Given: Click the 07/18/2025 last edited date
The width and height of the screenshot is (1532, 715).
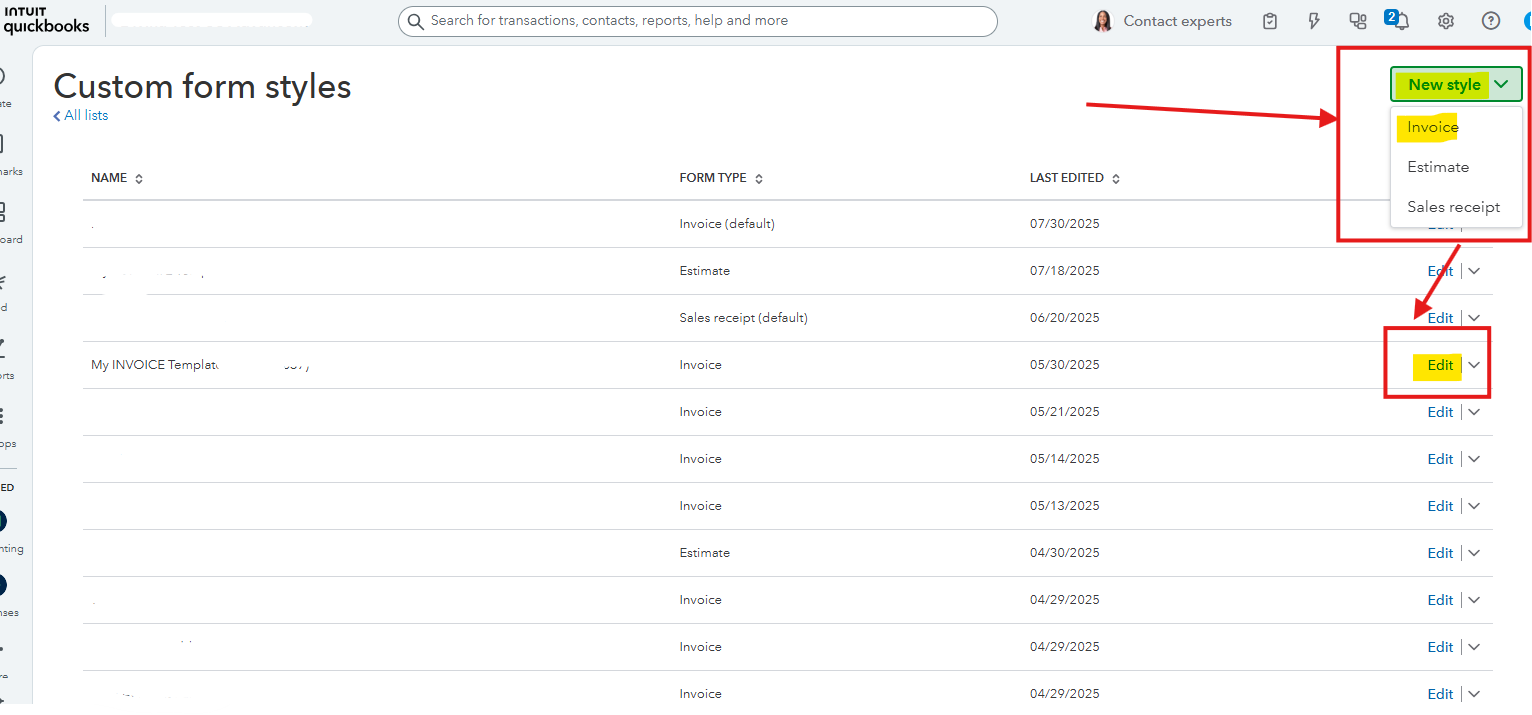Looking at the screenshot, I should click(1064, 271).
